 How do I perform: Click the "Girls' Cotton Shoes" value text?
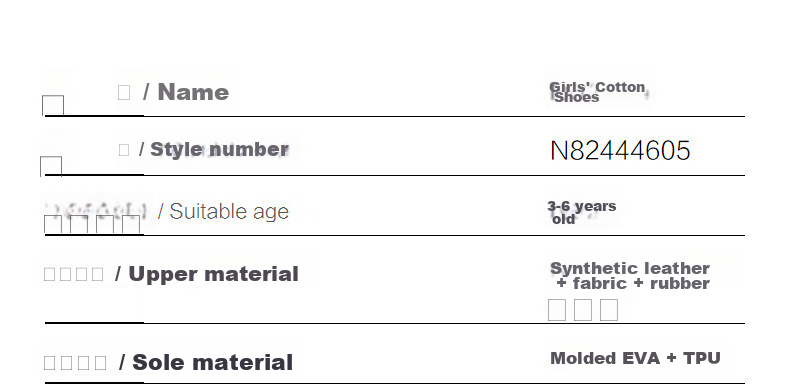(x=598, y=92)
